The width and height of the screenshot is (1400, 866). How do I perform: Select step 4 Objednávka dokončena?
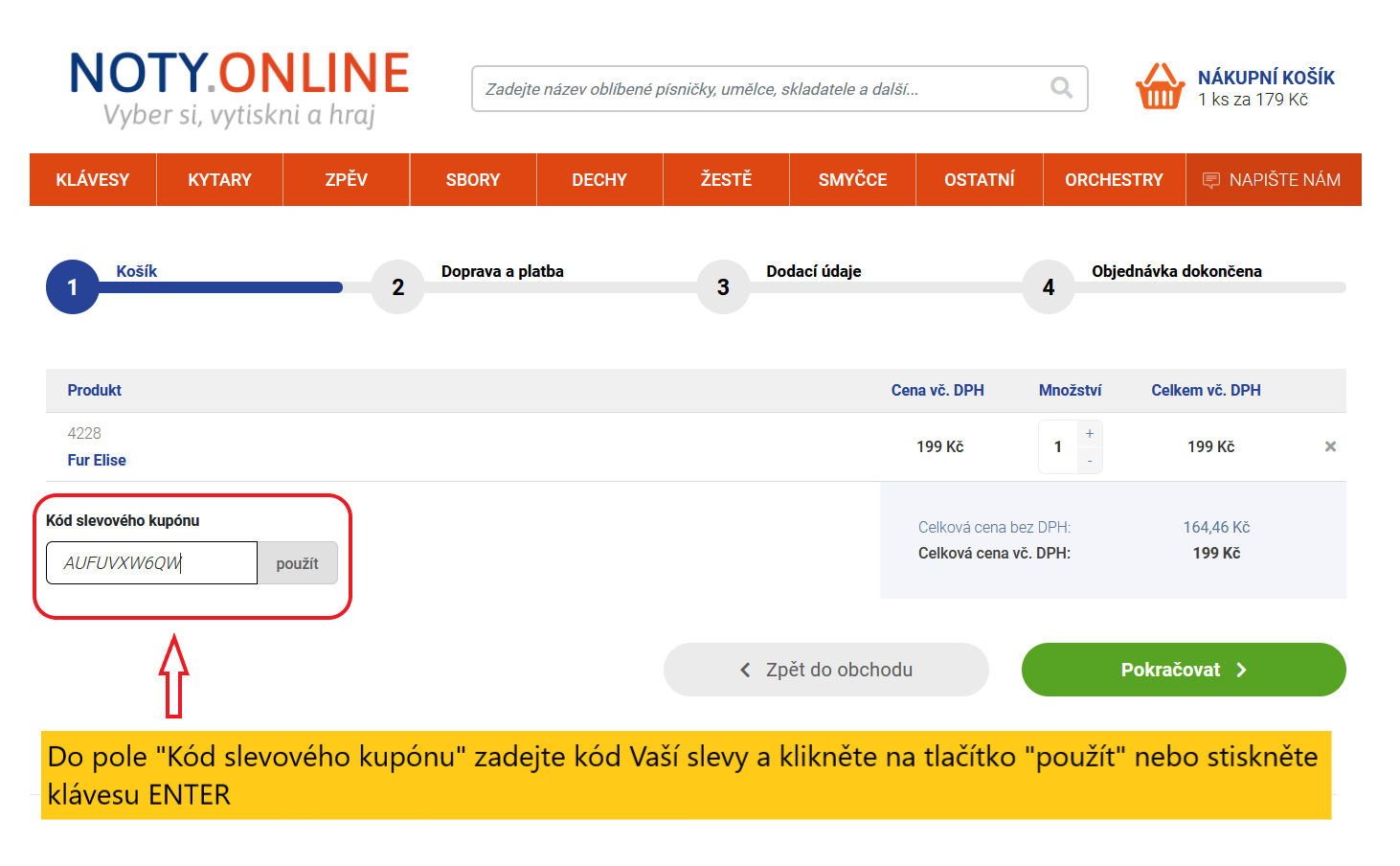tap(1049, 286)
